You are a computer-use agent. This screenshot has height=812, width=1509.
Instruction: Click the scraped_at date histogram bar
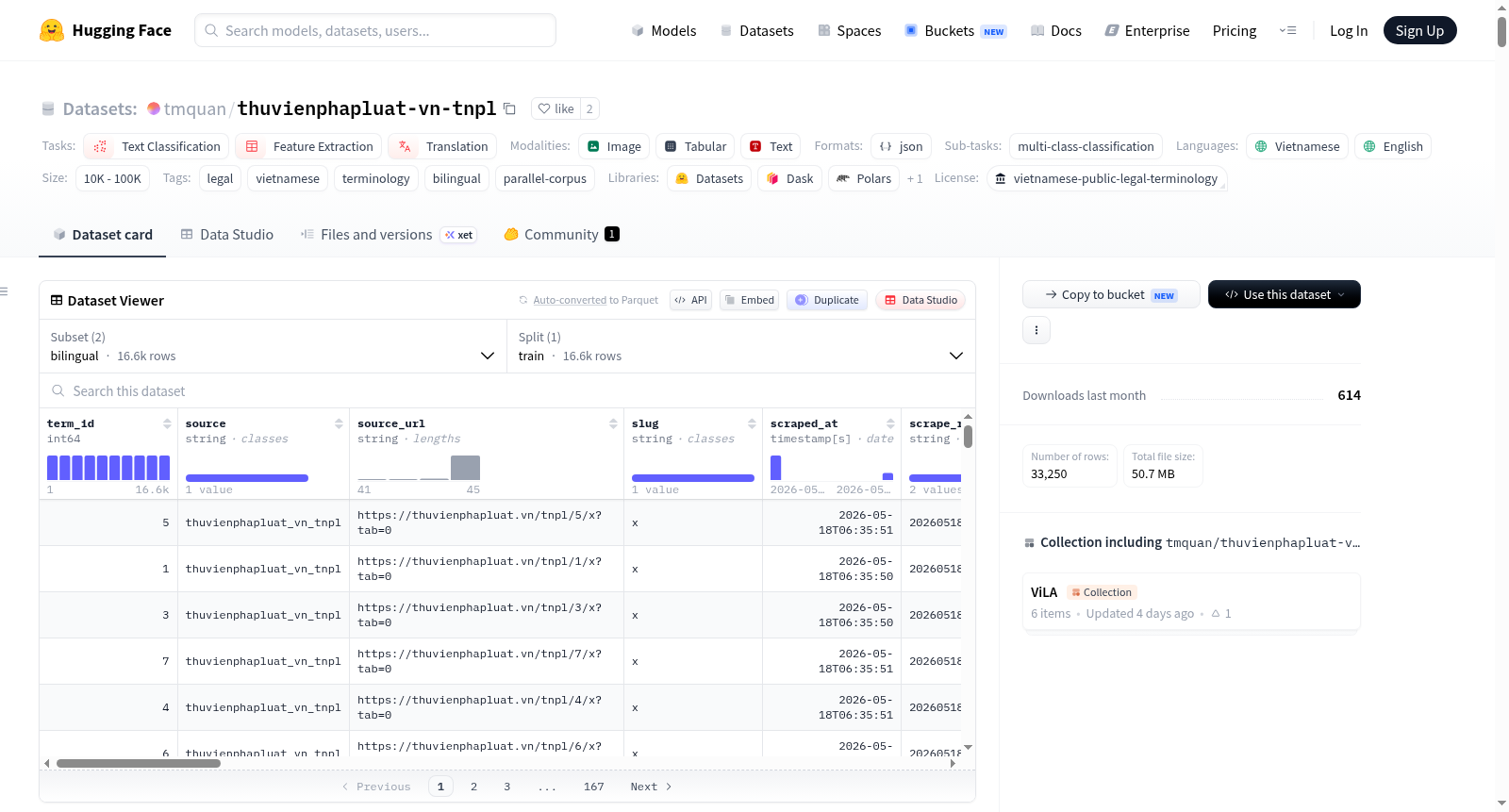click(775, 468)
